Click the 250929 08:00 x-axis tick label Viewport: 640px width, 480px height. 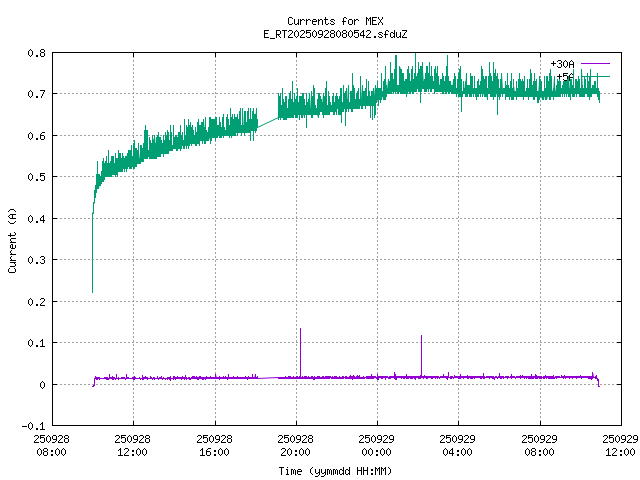(x=539, y=444)
